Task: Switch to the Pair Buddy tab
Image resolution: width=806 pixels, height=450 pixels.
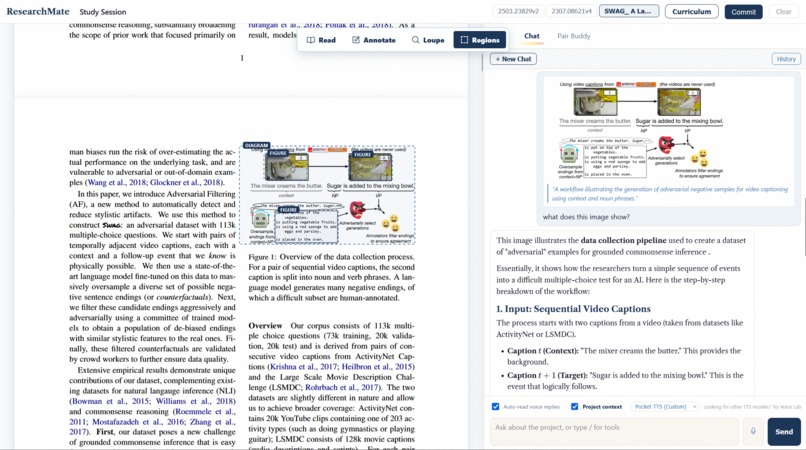Action: click(x=574, y=36)
